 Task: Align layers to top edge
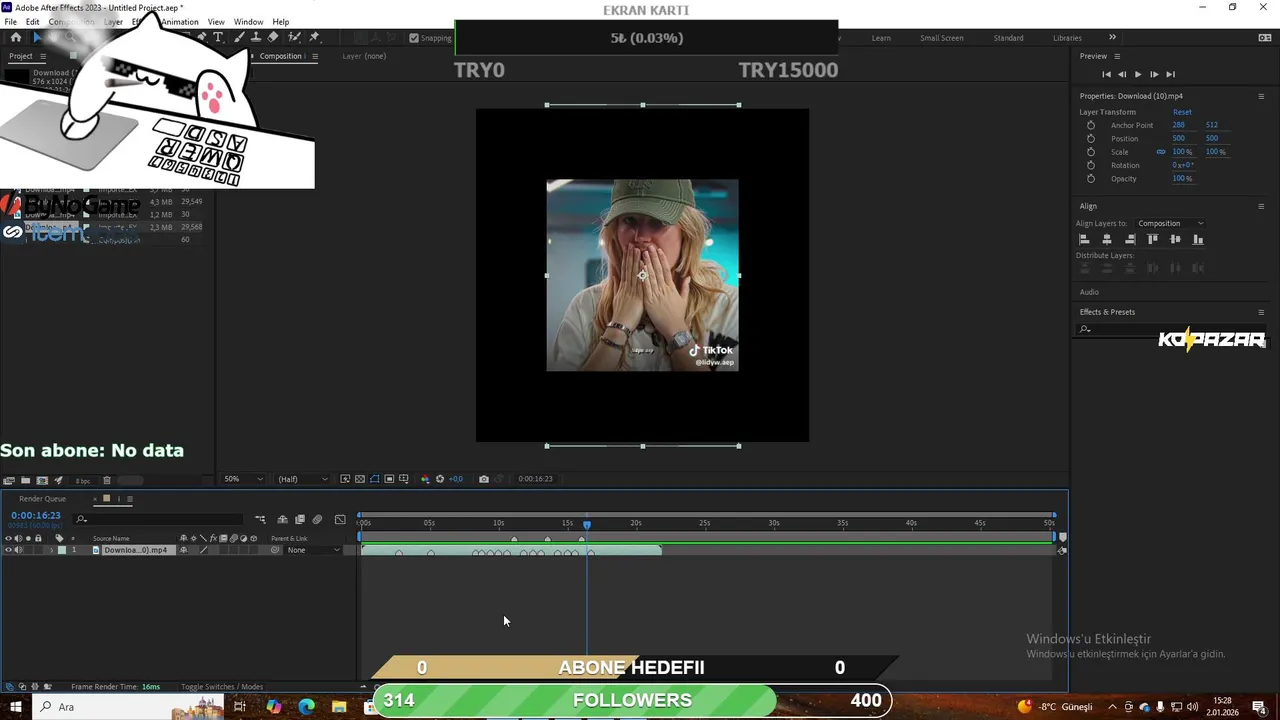click(x=1153, y=239)
